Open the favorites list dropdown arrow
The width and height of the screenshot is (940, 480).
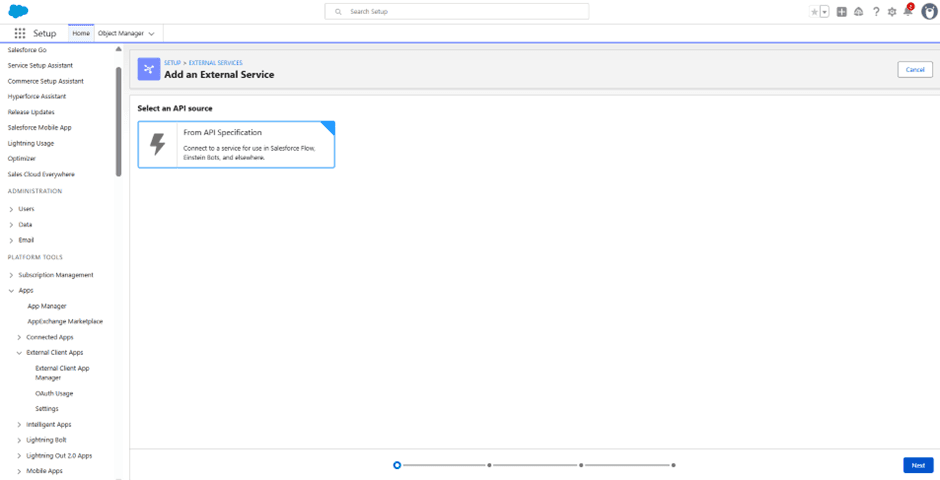pos(824,11)
